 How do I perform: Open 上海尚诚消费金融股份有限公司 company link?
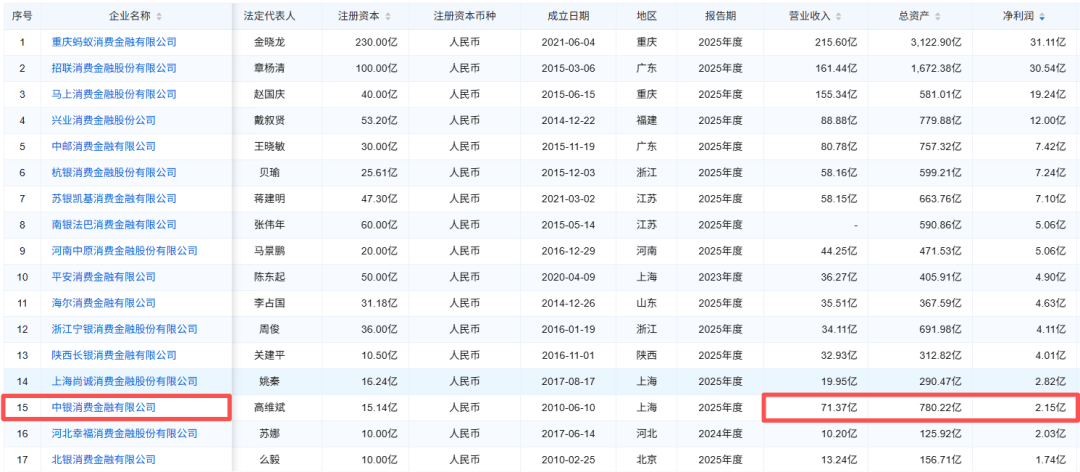click(125, 381)
